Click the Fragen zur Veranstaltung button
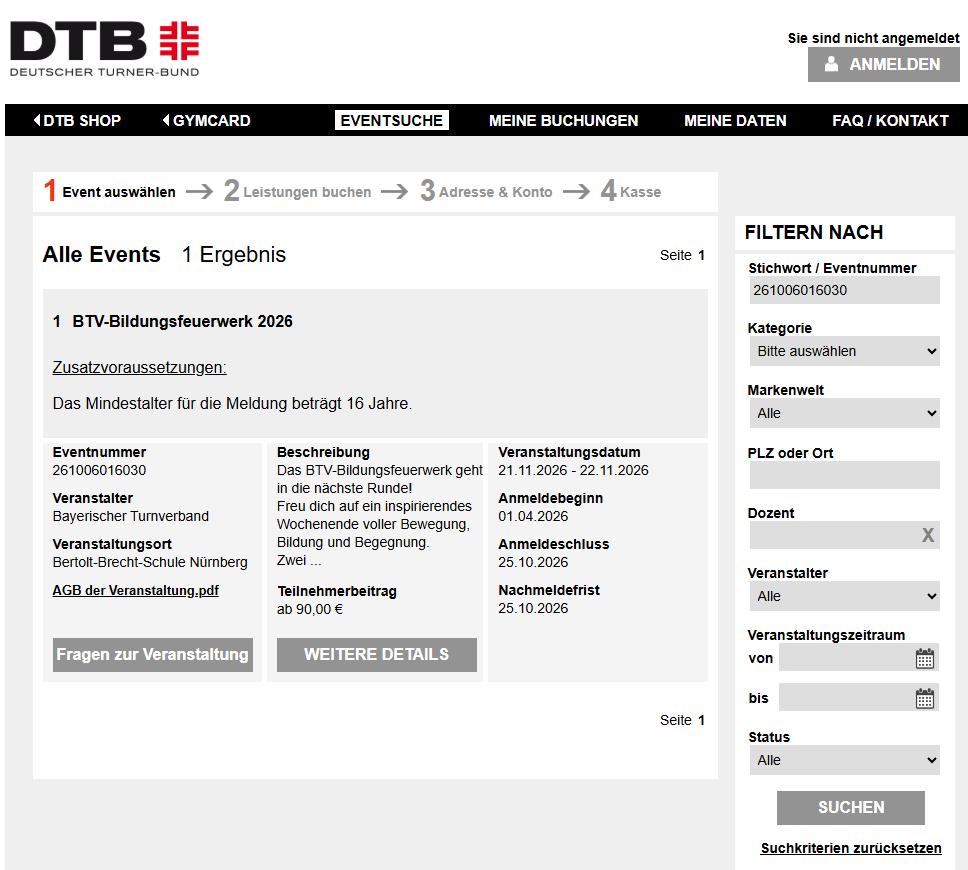The height and width of the screenshot is (870, 968). point(152,655)
